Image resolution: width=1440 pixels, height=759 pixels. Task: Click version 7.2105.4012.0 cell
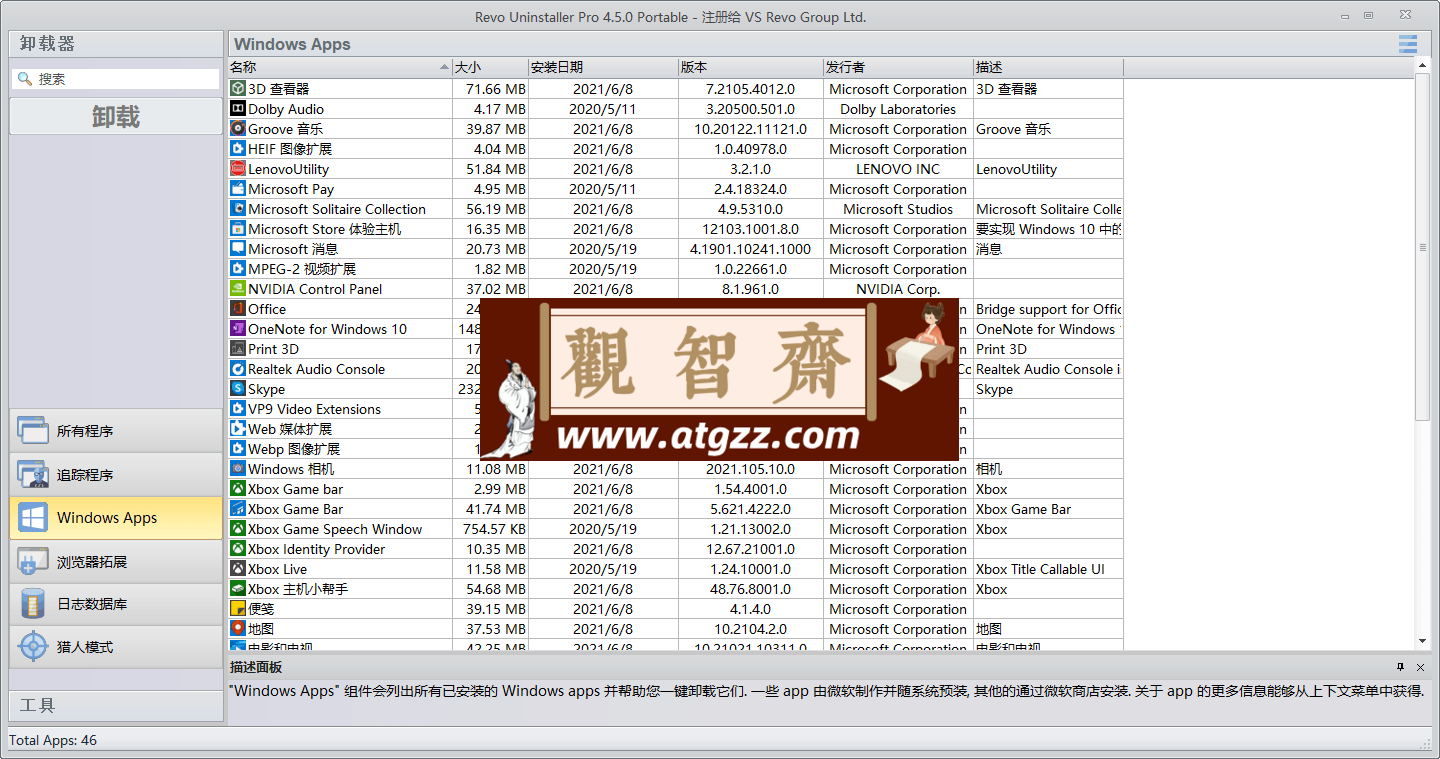point(750,89)
